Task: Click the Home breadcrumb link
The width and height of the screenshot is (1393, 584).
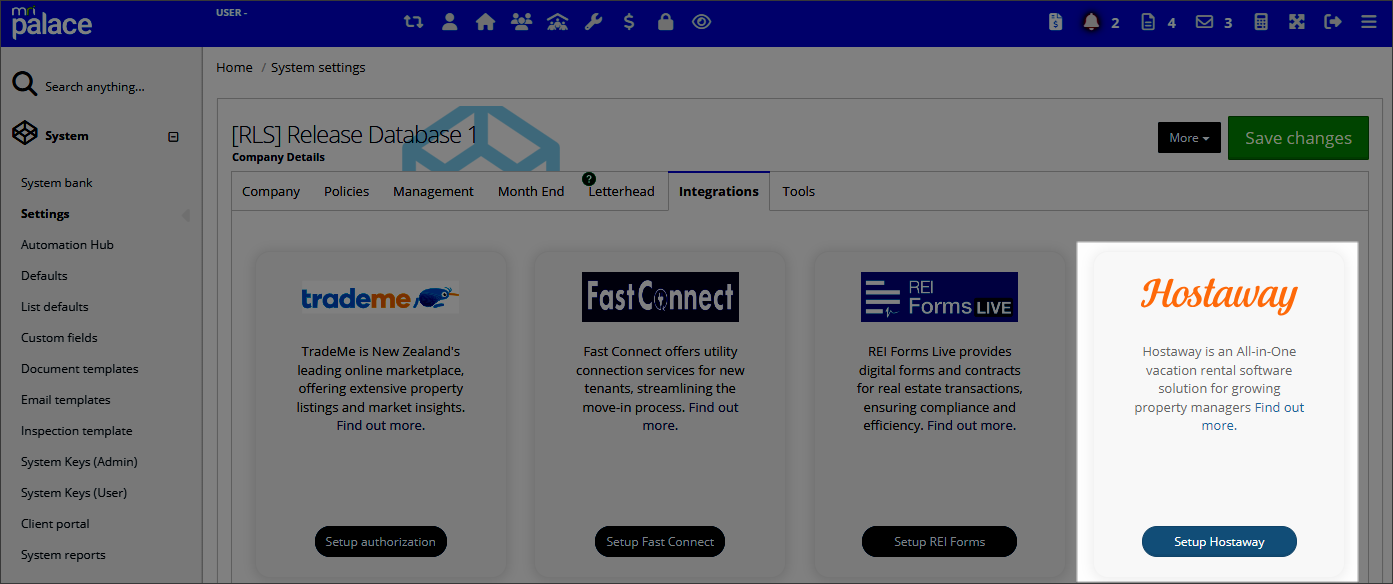Action: pos(234,67)
